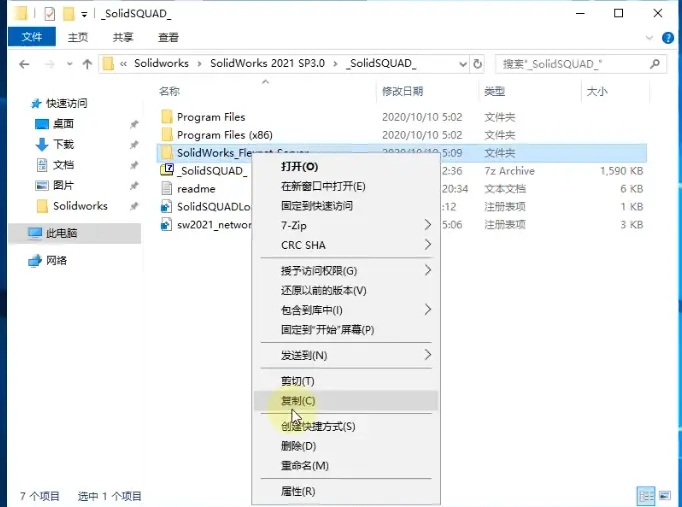Image resolution: width=682 pixels, height=507 pixels.
Task: Click the Solidworks breadcrumb segment
Action: click(161, 63)
